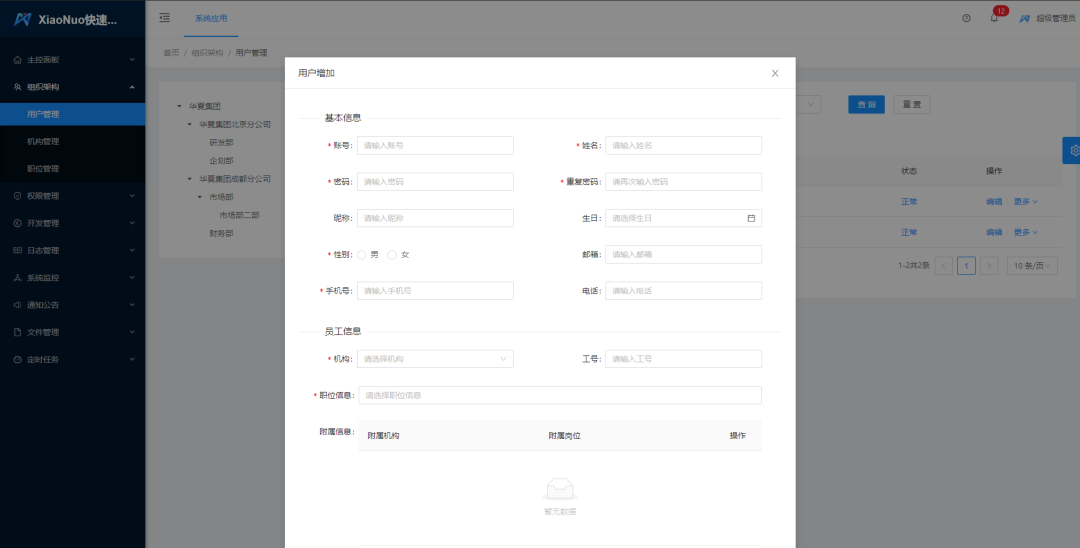Collapse 华夏集团成都分公司 tree node
This screenshot has width=1080, height=548.
click(190, 179)
